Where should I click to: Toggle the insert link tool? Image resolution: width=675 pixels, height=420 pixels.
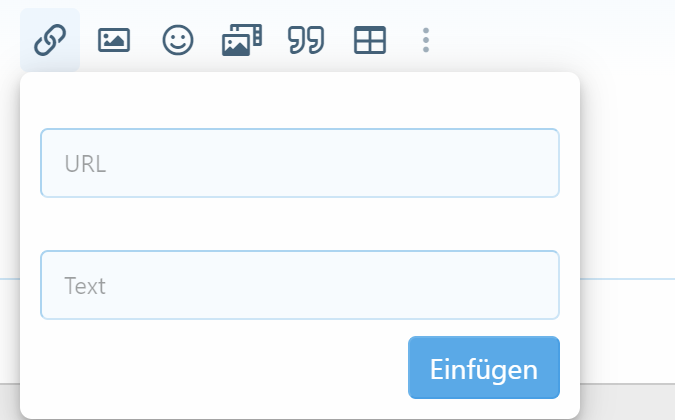[50, 40]
